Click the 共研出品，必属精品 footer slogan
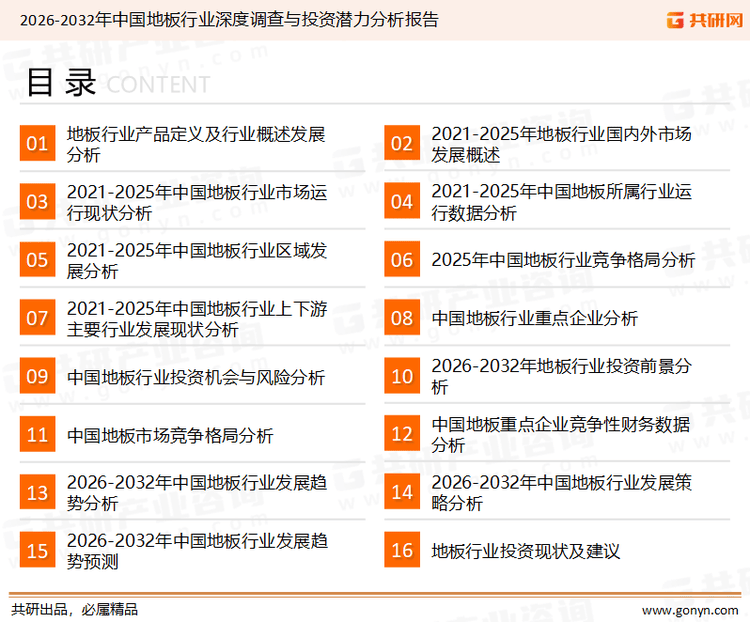The image size is (750, 622). click(74, 608)
